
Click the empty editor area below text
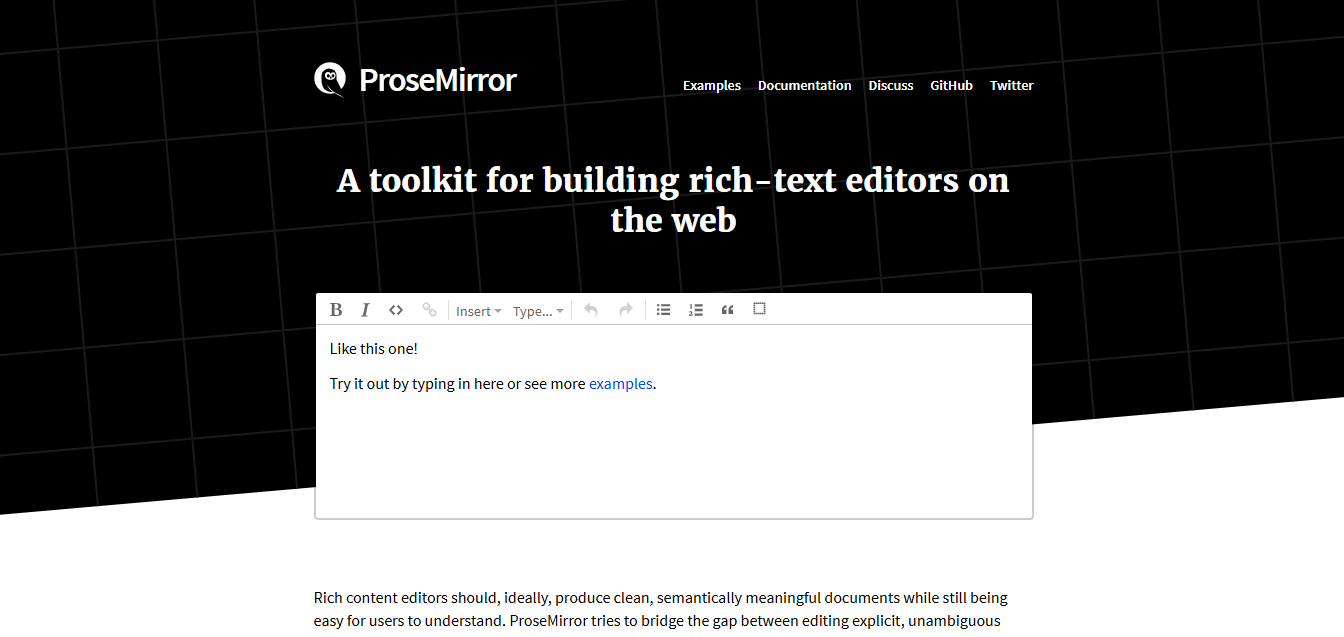coord(674,455)
